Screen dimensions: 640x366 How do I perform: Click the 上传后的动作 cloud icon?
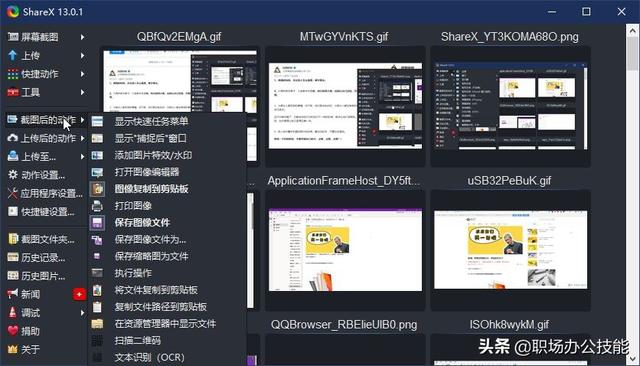pos(13,138)
